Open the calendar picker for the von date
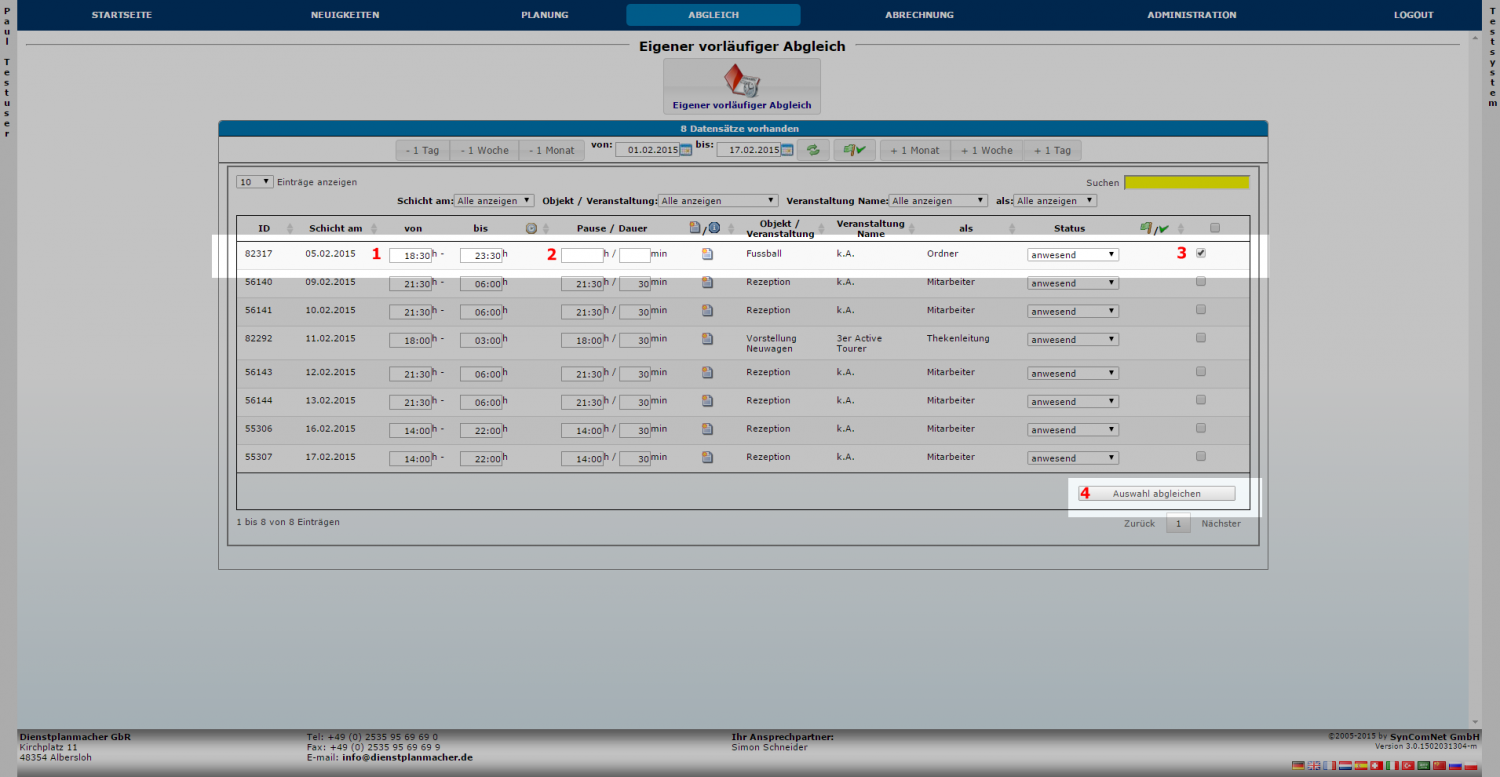Image resolution: width=1500 pixels, height=777 pixels. (686, 150)
